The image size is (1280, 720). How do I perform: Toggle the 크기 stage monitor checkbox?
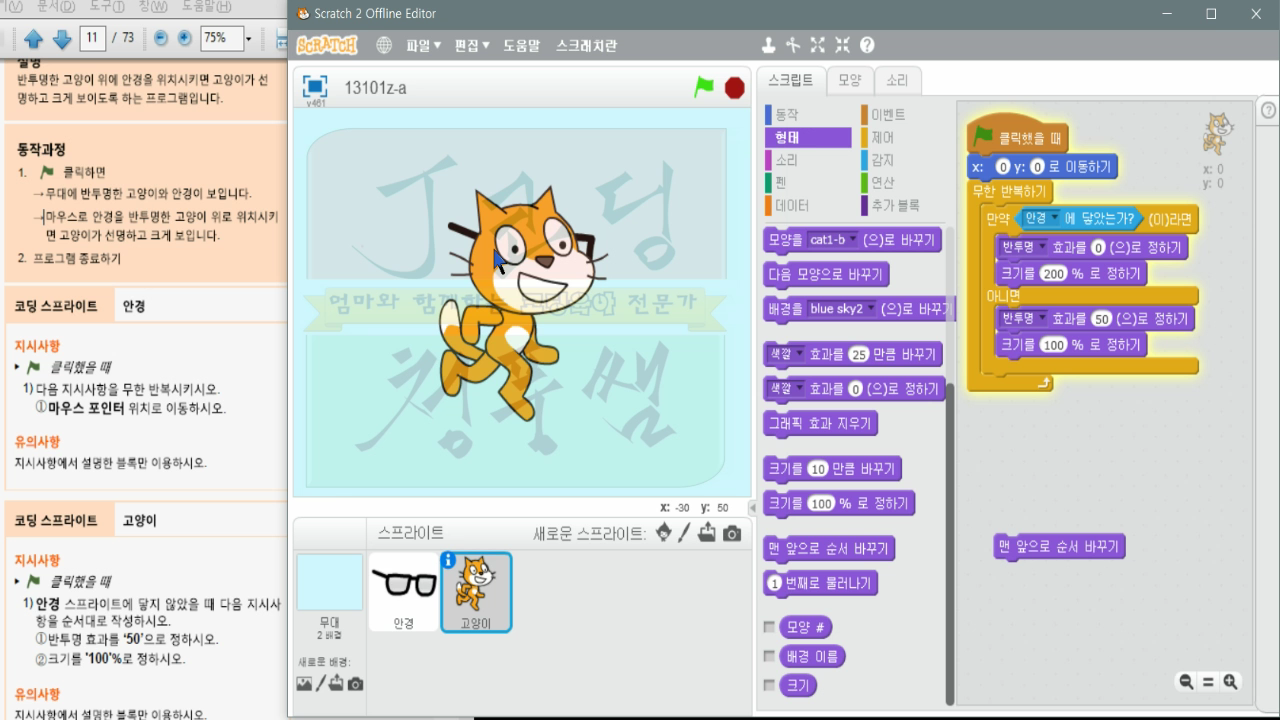[769, 685]
